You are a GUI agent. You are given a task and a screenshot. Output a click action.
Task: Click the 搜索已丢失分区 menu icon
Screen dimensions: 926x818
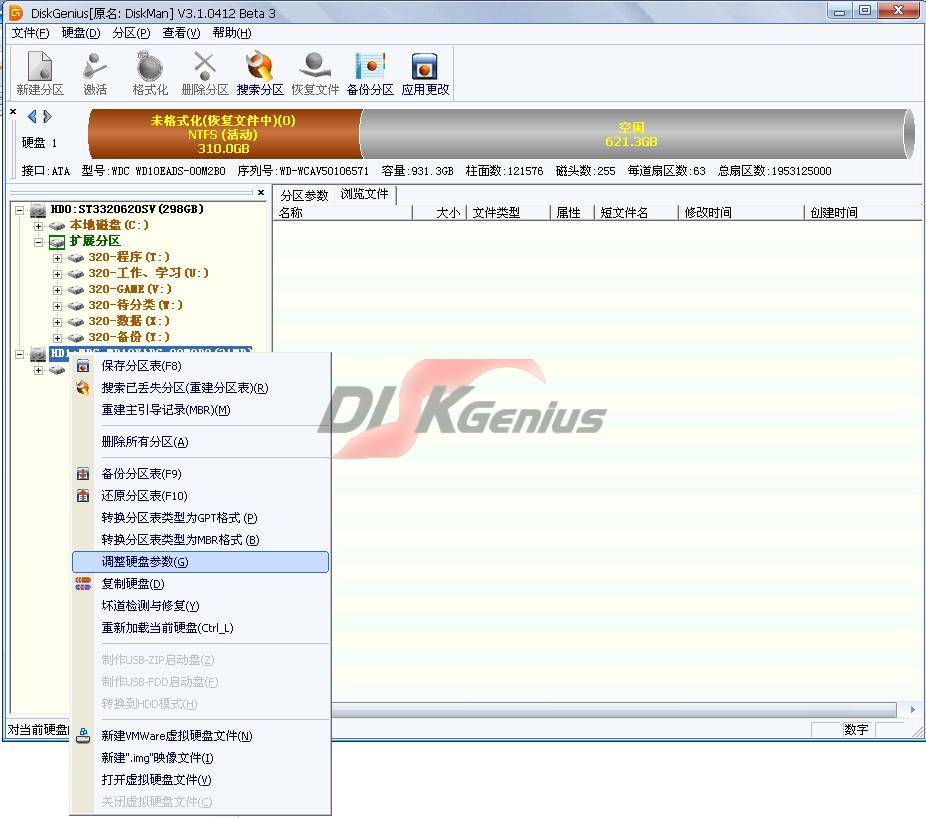pyautogui.click(x=83, y=388)
